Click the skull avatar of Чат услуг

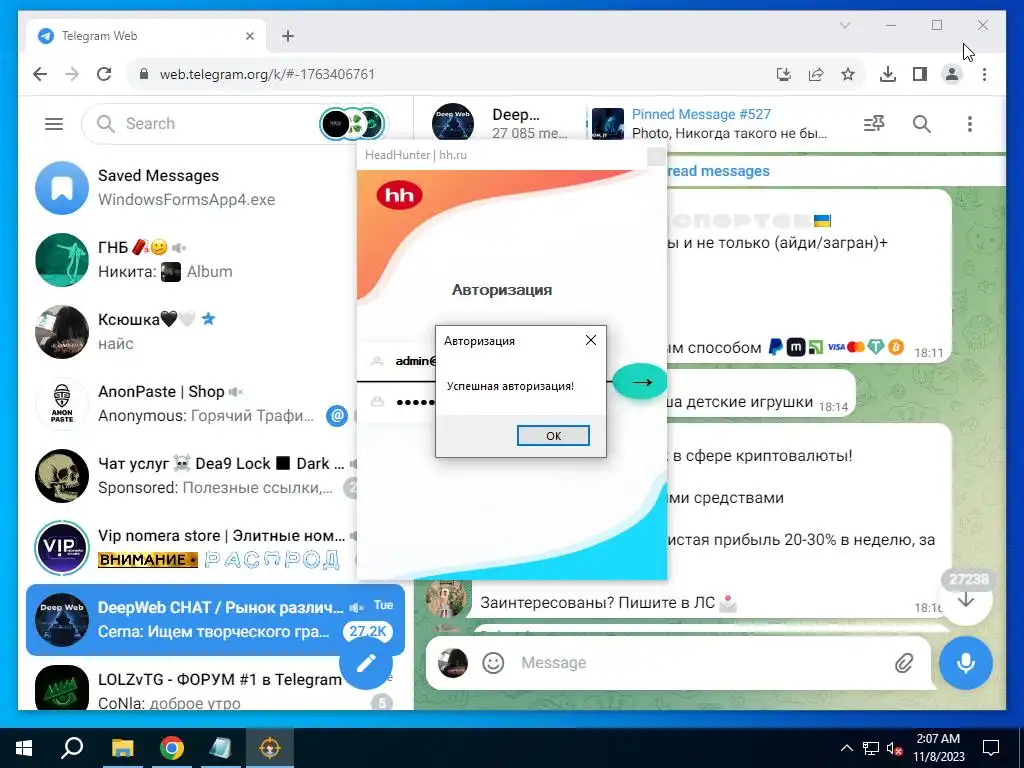(62, 475)
